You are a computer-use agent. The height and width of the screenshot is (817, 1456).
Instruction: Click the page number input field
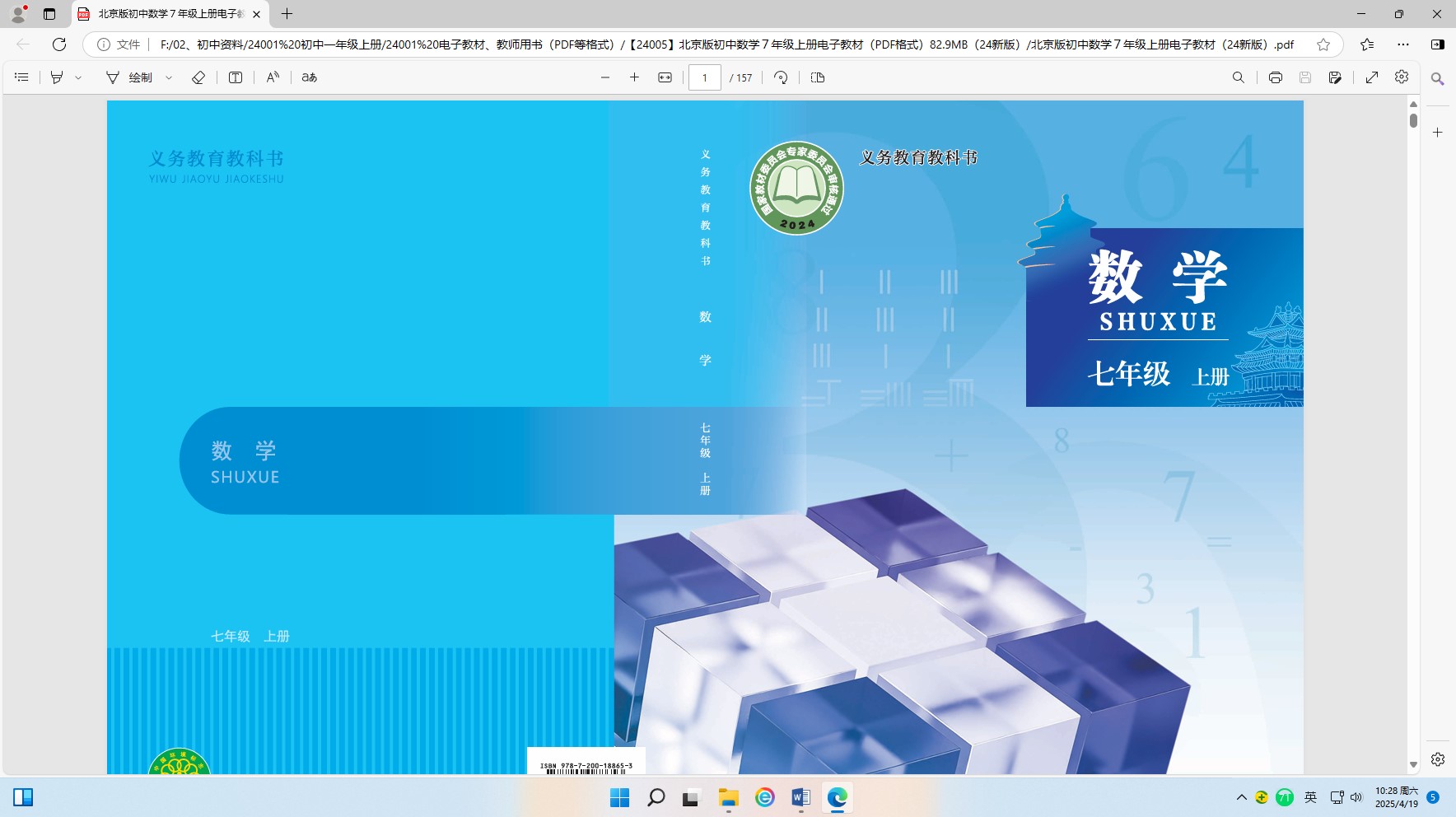(705, 77)
